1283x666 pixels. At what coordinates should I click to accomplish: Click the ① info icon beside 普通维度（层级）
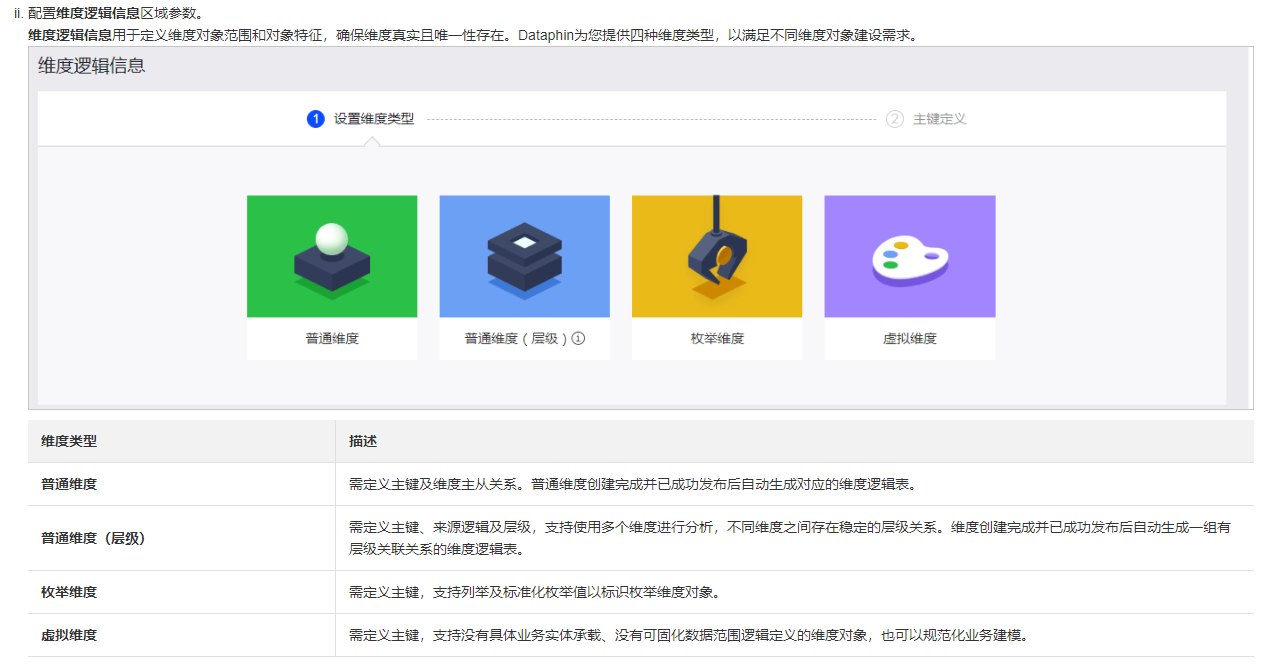[x=576, y=339]
